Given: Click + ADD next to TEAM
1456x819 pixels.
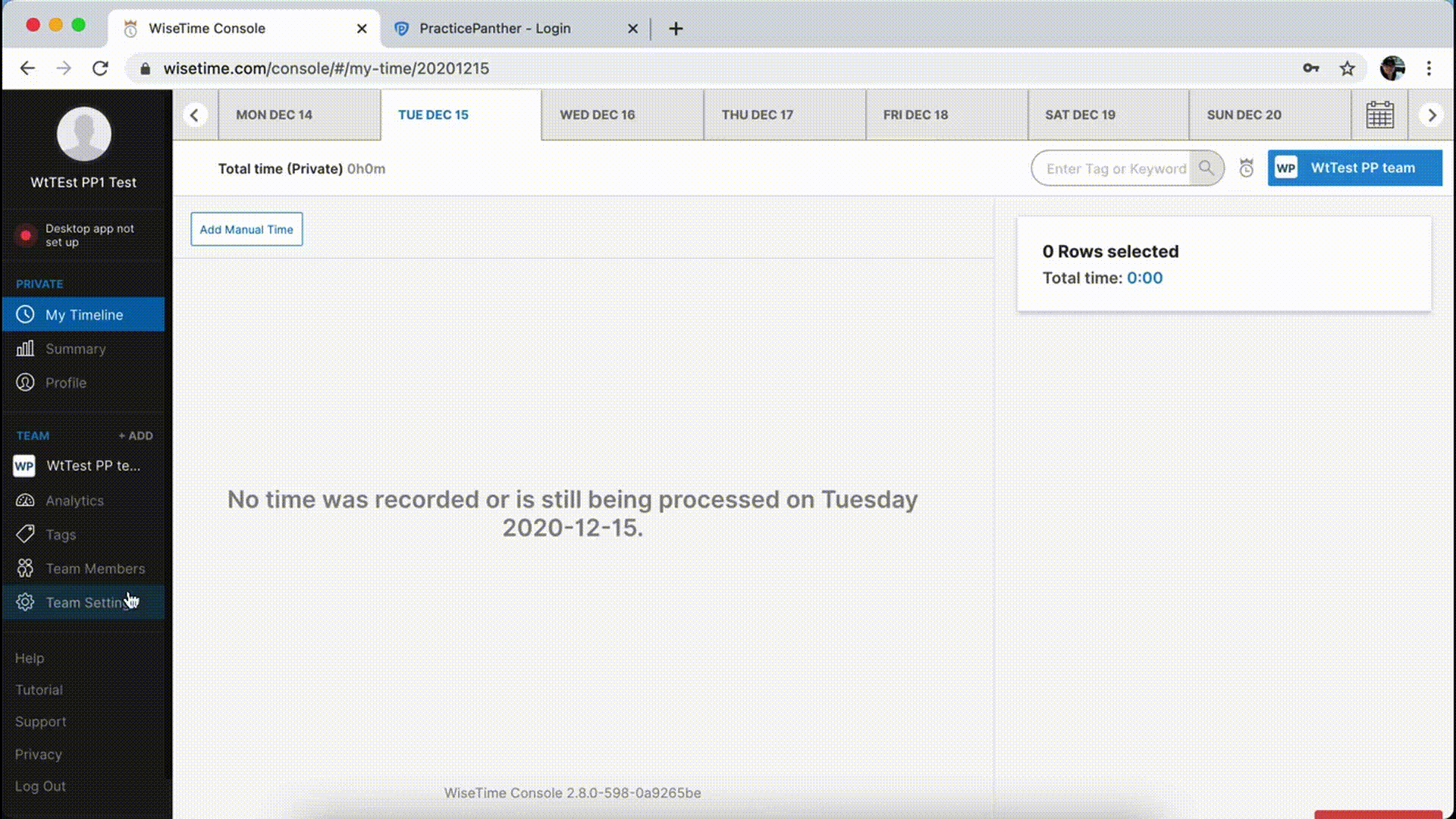Looking at the screenshot, I should pyautogui.click(x=136, y=436).
